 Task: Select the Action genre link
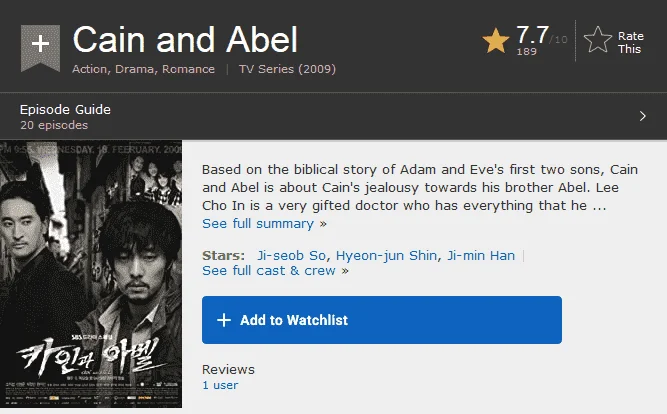pos(89,69)
